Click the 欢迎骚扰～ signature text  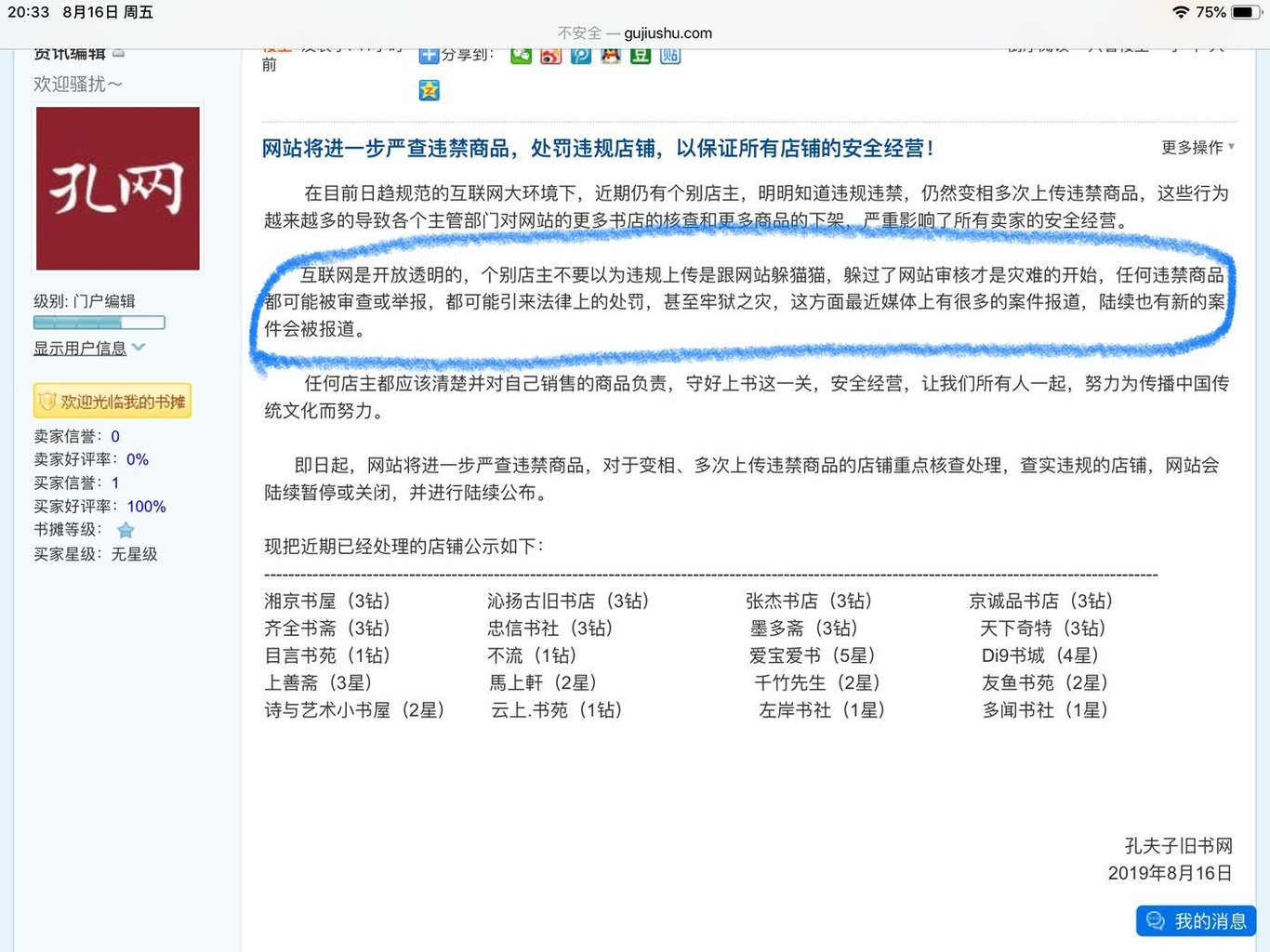tap(78, 84)
